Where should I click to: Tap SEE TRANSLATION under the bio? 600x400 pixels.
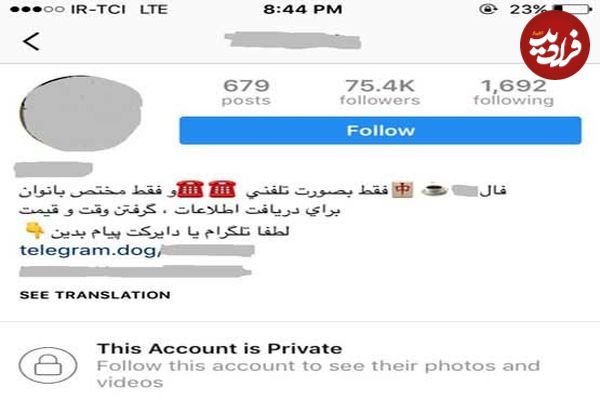(95, 295)
